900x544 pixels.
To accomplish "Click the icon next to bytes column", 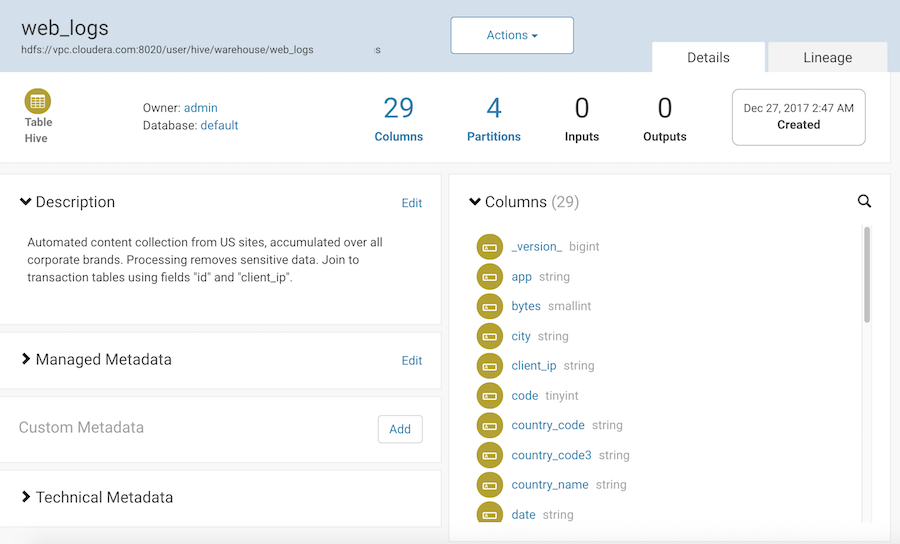I will (x=489, y=306).
